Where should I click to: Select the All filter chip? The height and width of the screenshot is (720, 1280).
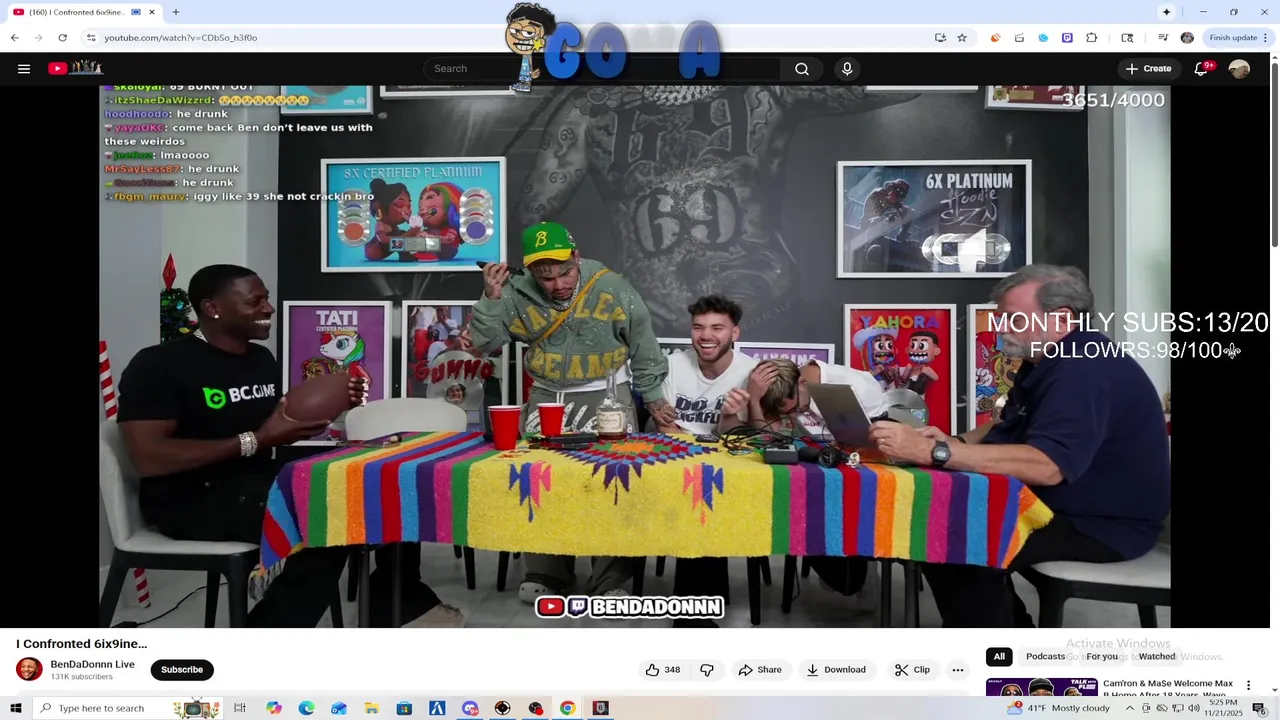[999, 656]
